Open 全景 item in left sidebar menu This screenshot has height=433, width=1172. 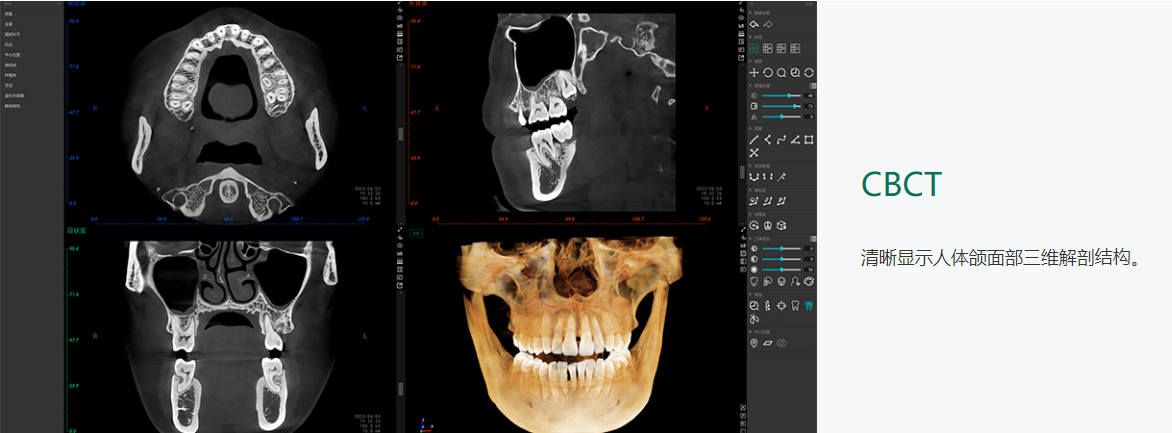click(7, 24)
